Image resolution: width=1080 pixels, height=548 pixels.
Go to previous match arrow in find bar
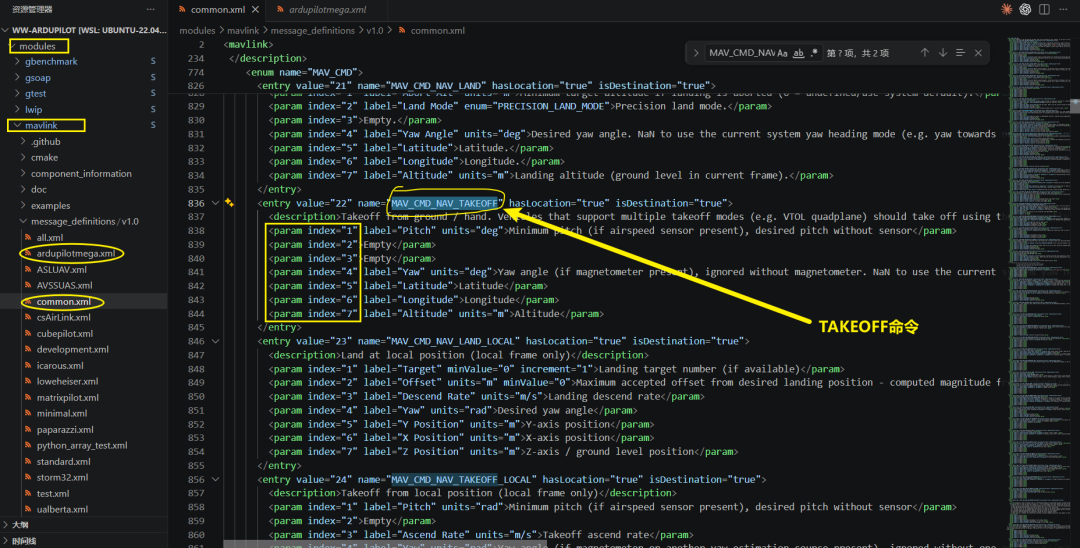pyautogui.click(x=924, y=53)
